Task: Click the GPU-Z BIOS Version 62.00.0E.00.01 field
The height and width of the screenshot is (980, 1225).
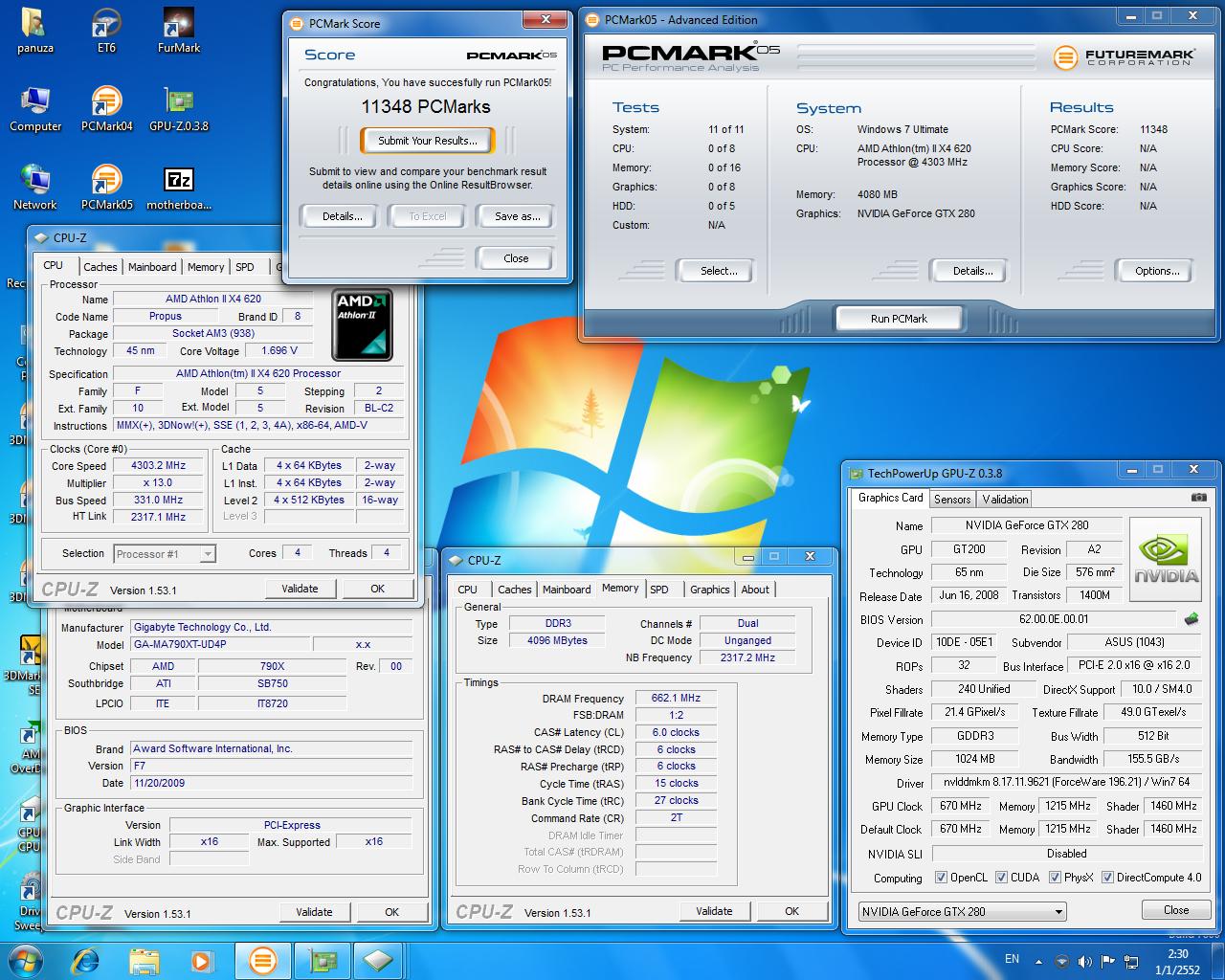Action: coord(1054,619)
